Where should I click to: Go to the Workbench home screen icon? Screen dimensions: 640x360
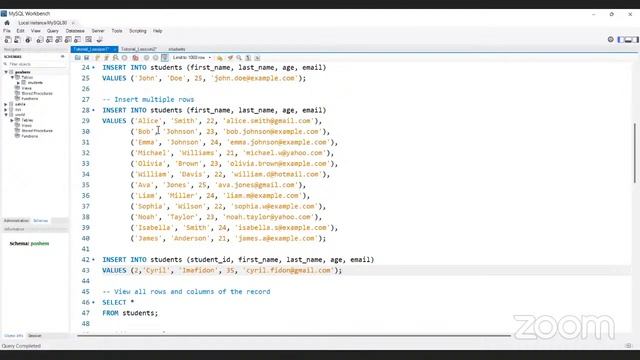tap(7, 23)
